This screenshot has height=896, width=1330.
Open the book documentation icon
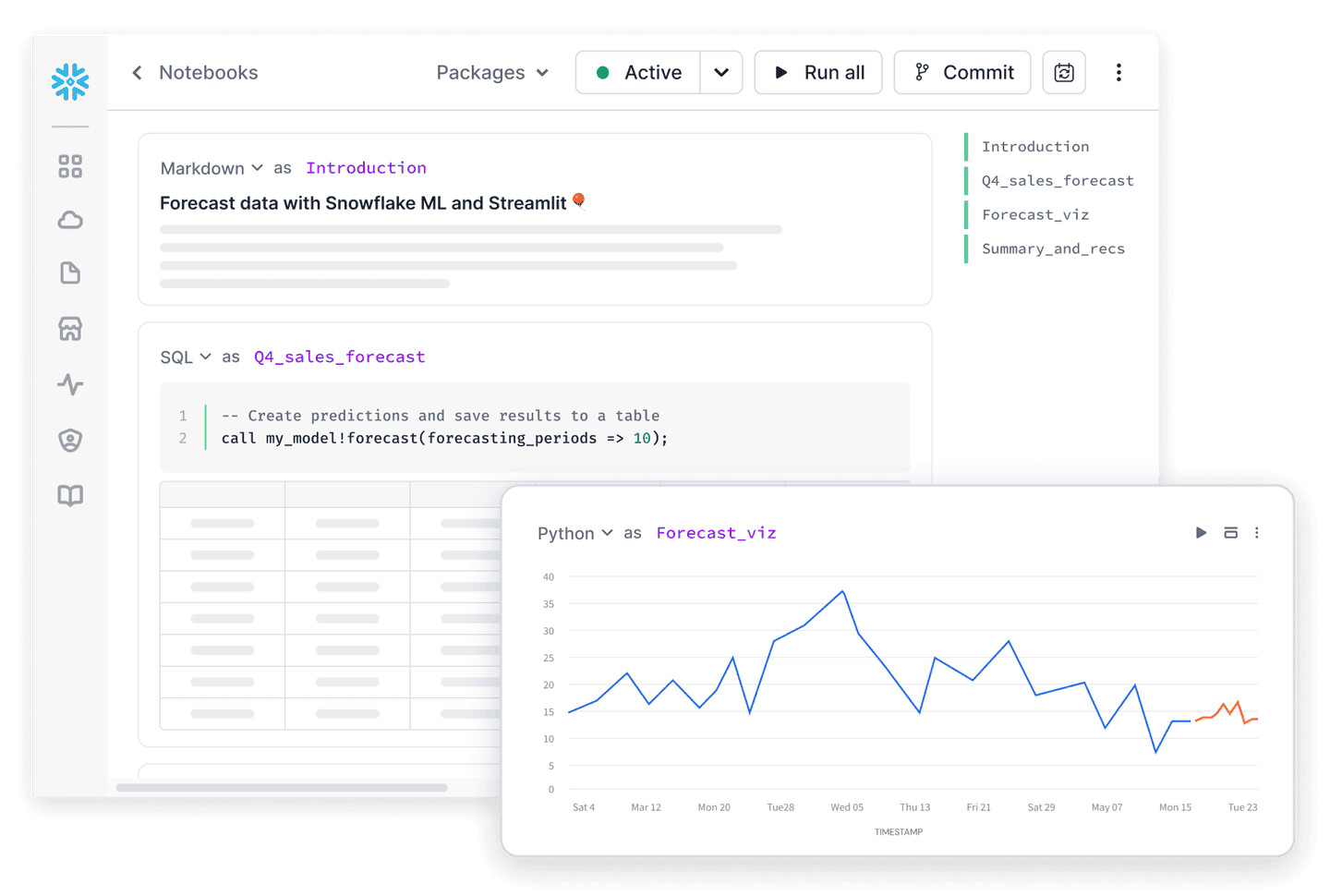(70, 496)
